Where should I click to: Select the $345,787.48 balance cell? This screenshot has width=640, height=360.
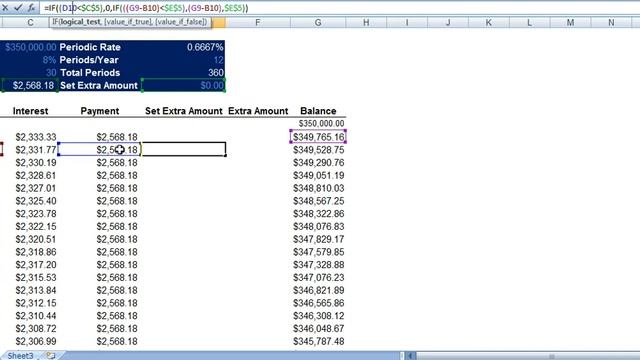tap(318, 341)
